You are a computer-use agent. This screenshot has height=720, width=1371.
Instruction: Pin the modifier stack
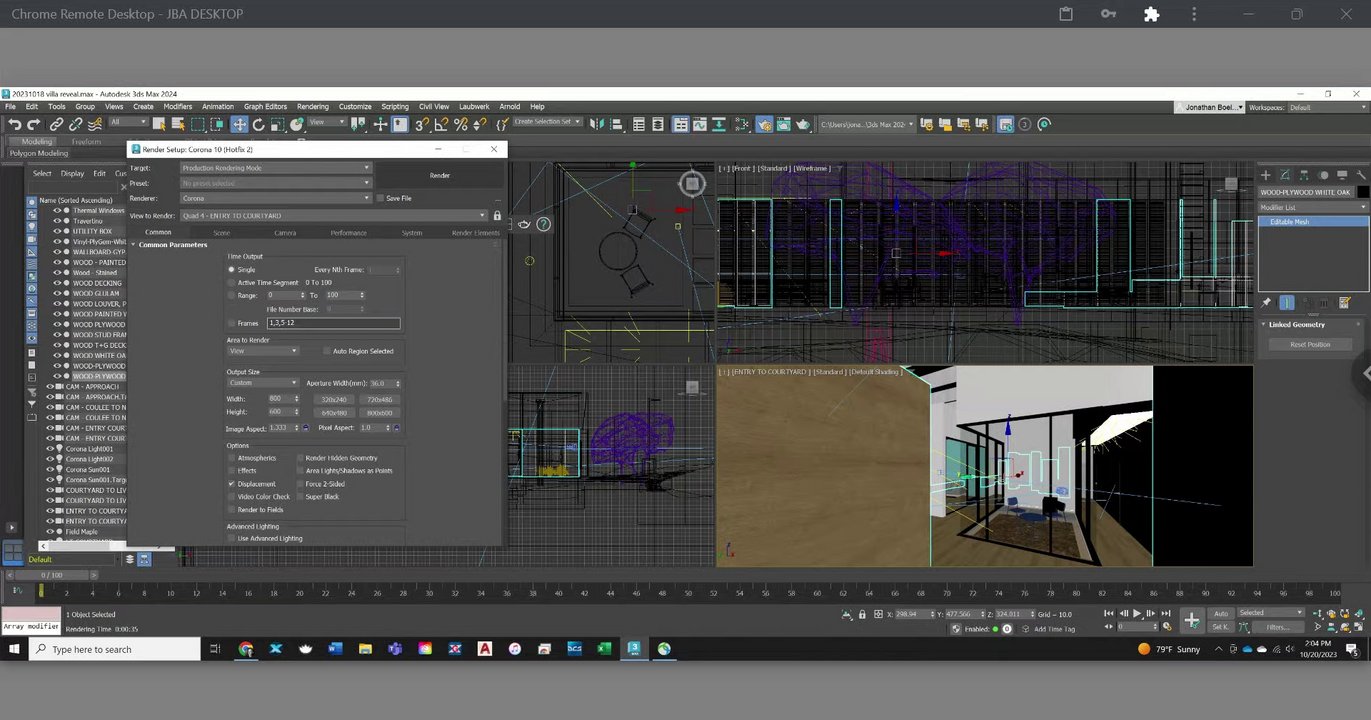coord(1266,302)
